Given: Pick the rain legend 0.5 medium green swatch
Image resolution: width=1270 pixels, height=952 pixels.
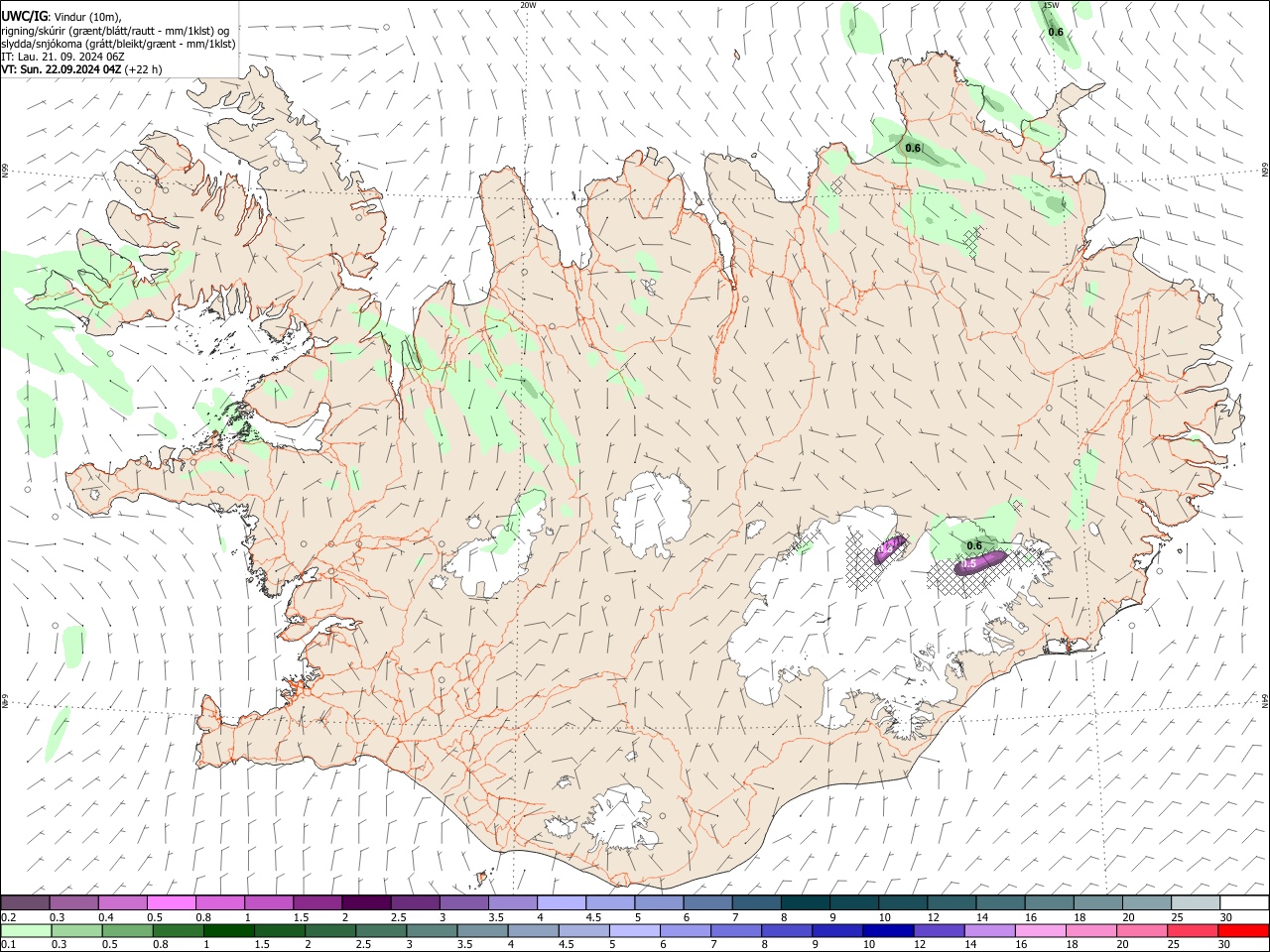Looking at the screenshot, I should click(x=127, y=930).
